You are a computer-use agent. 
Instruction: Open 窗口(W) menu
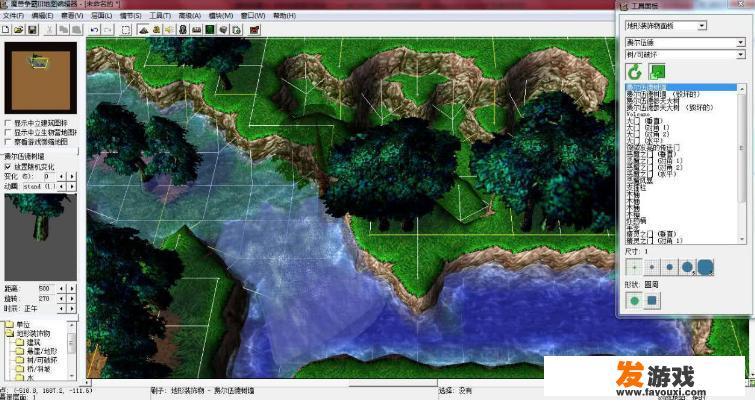point(253,16)
